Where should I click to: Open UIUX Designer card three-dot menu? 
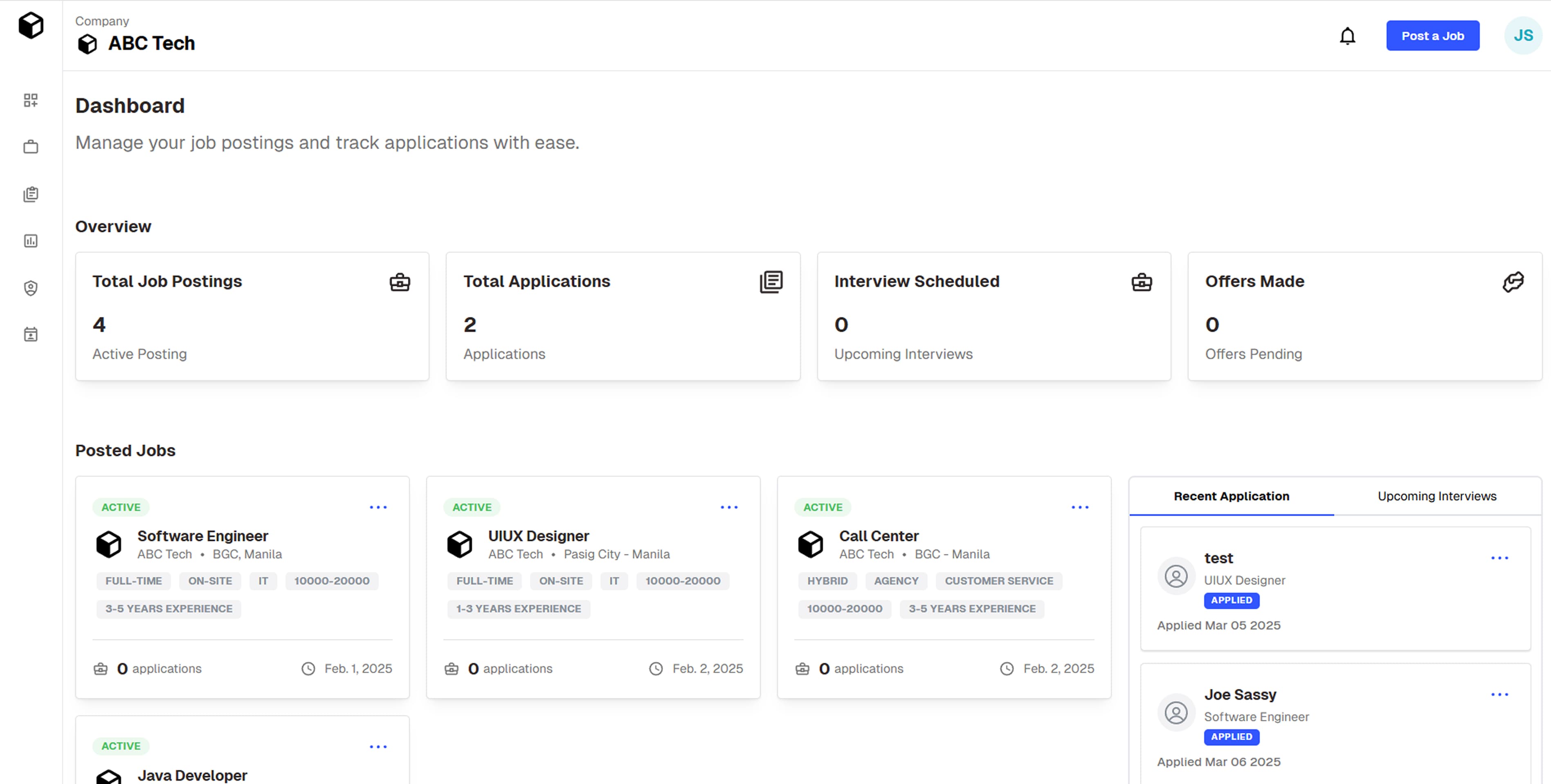[x=729, y=507]
